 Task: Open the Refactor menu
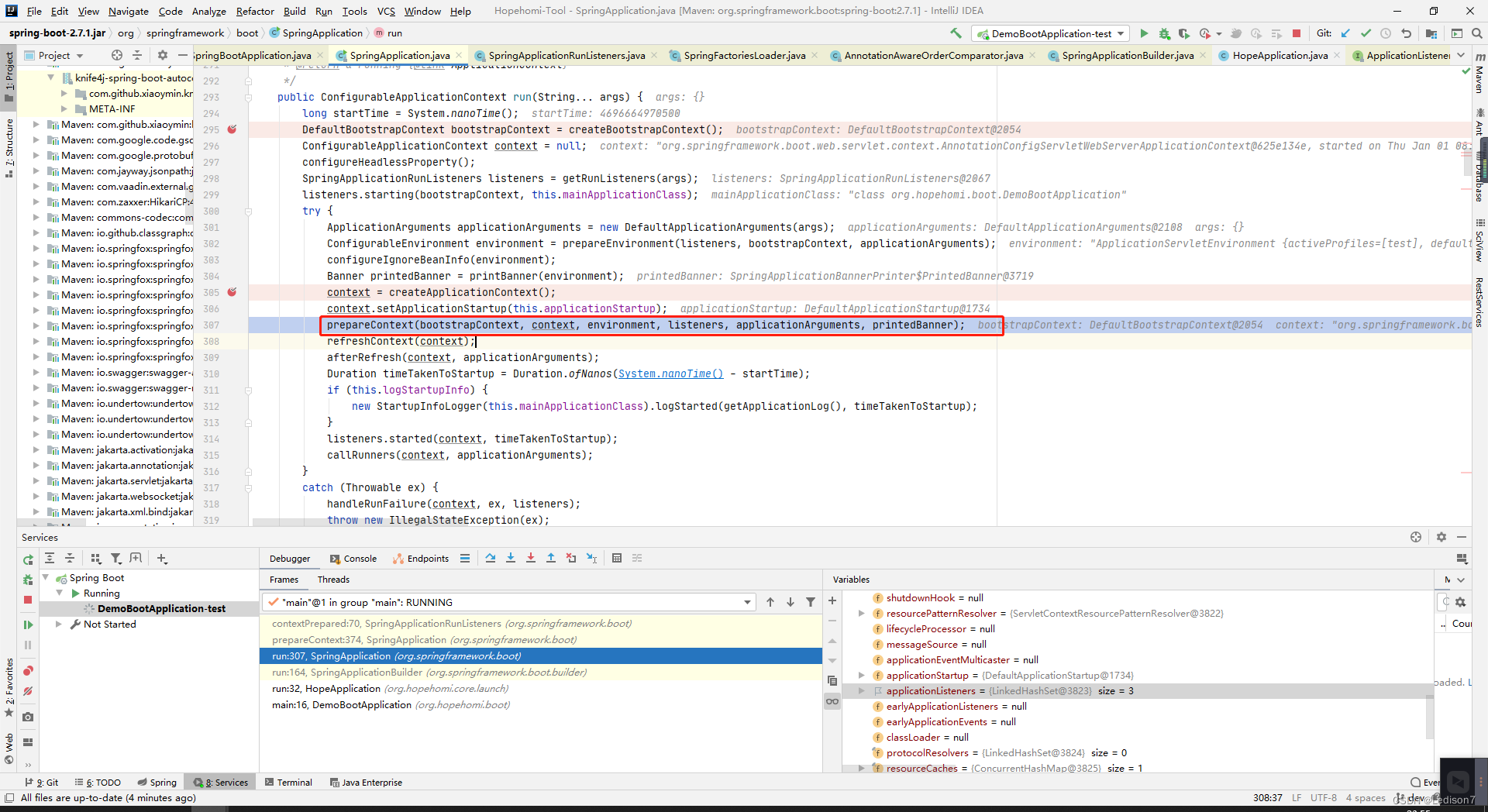pyautogui.click(x=255, y=11)
